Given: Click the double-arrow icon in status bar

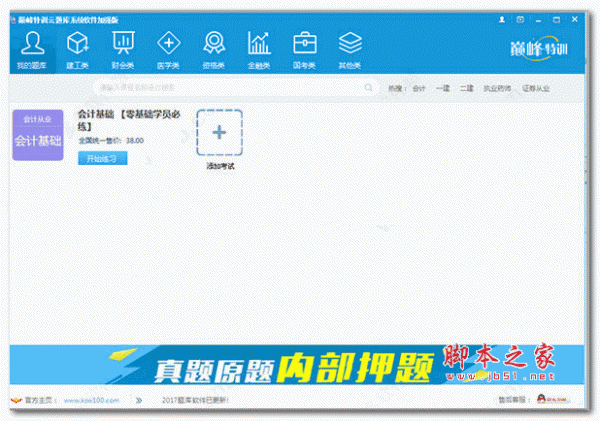Looking at the screenshot, I should [139, 400].
